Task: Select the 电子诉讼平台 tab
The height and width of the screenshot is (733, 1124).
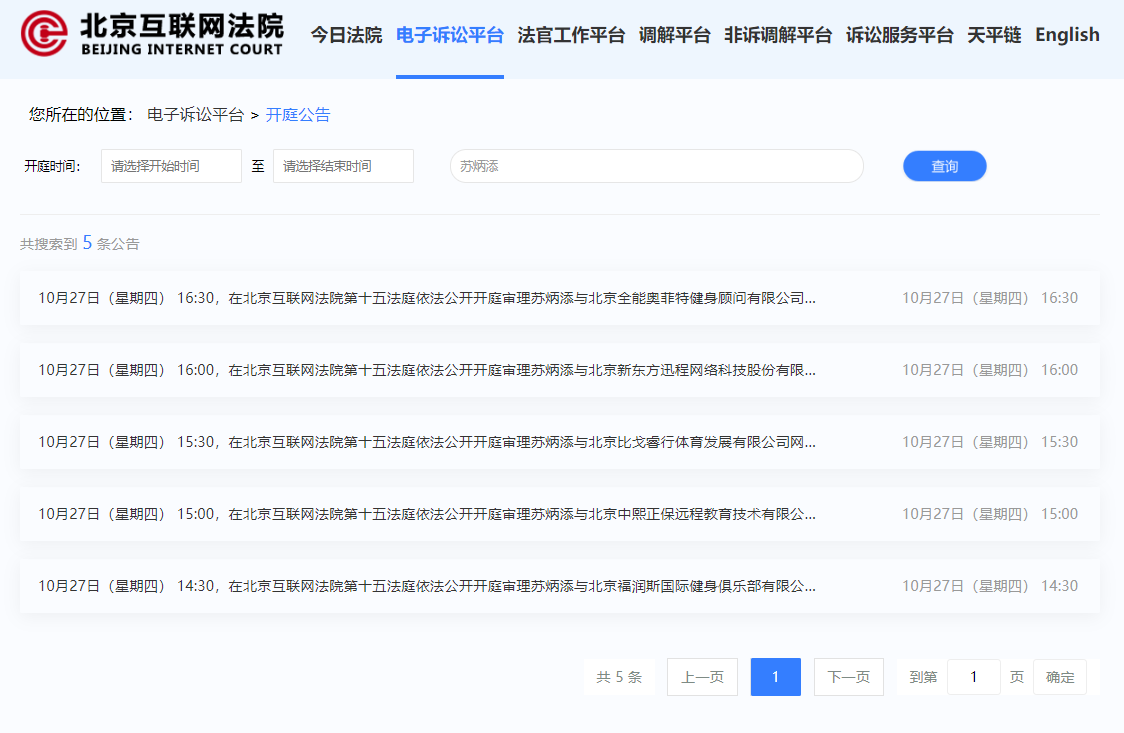Action: (x=449, y=35)
